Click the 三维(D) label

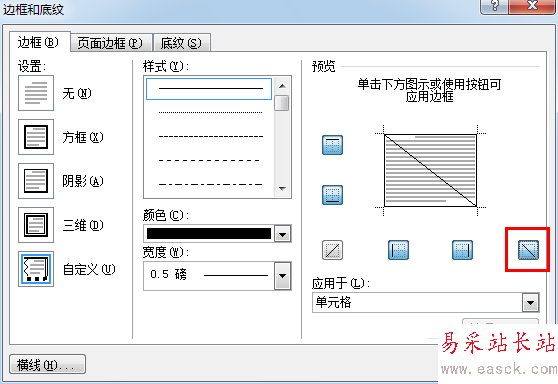pos(83,225)
